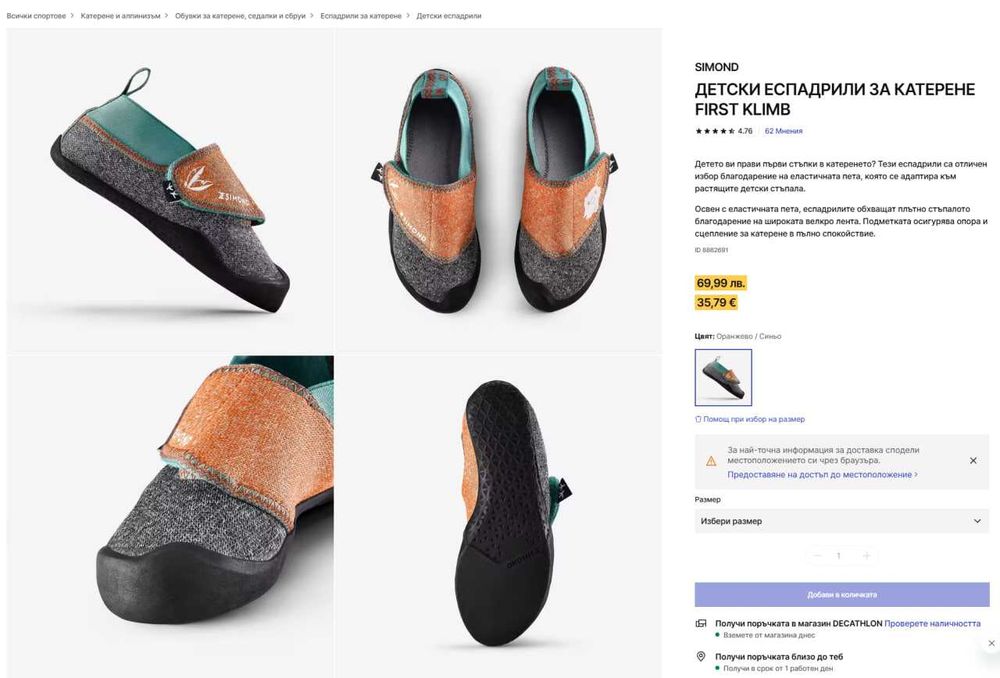Open 'Катерене и алпинизъм' breadcrumb

[x=121, y=16]
